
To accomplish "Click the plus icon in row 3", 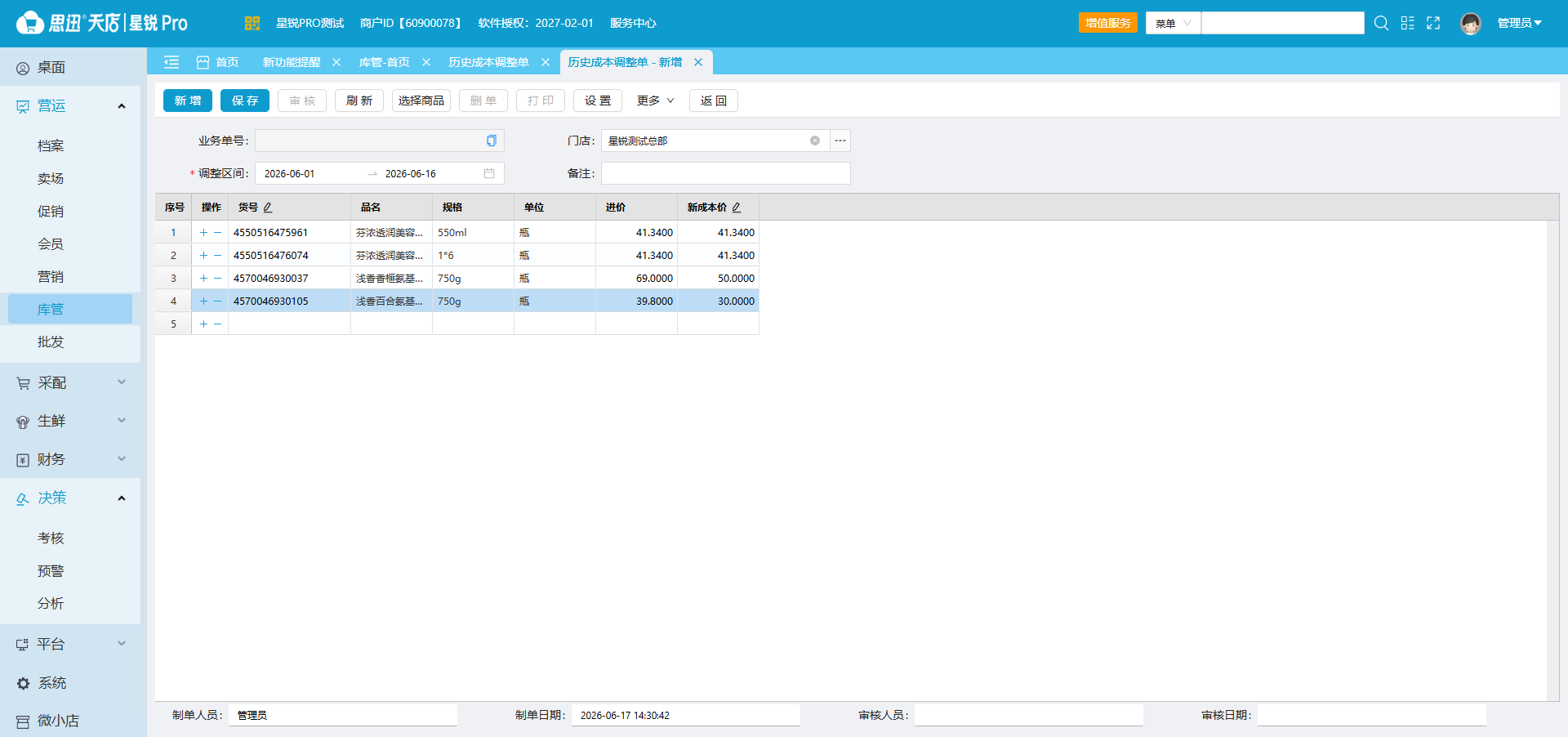I will point(203,279).
